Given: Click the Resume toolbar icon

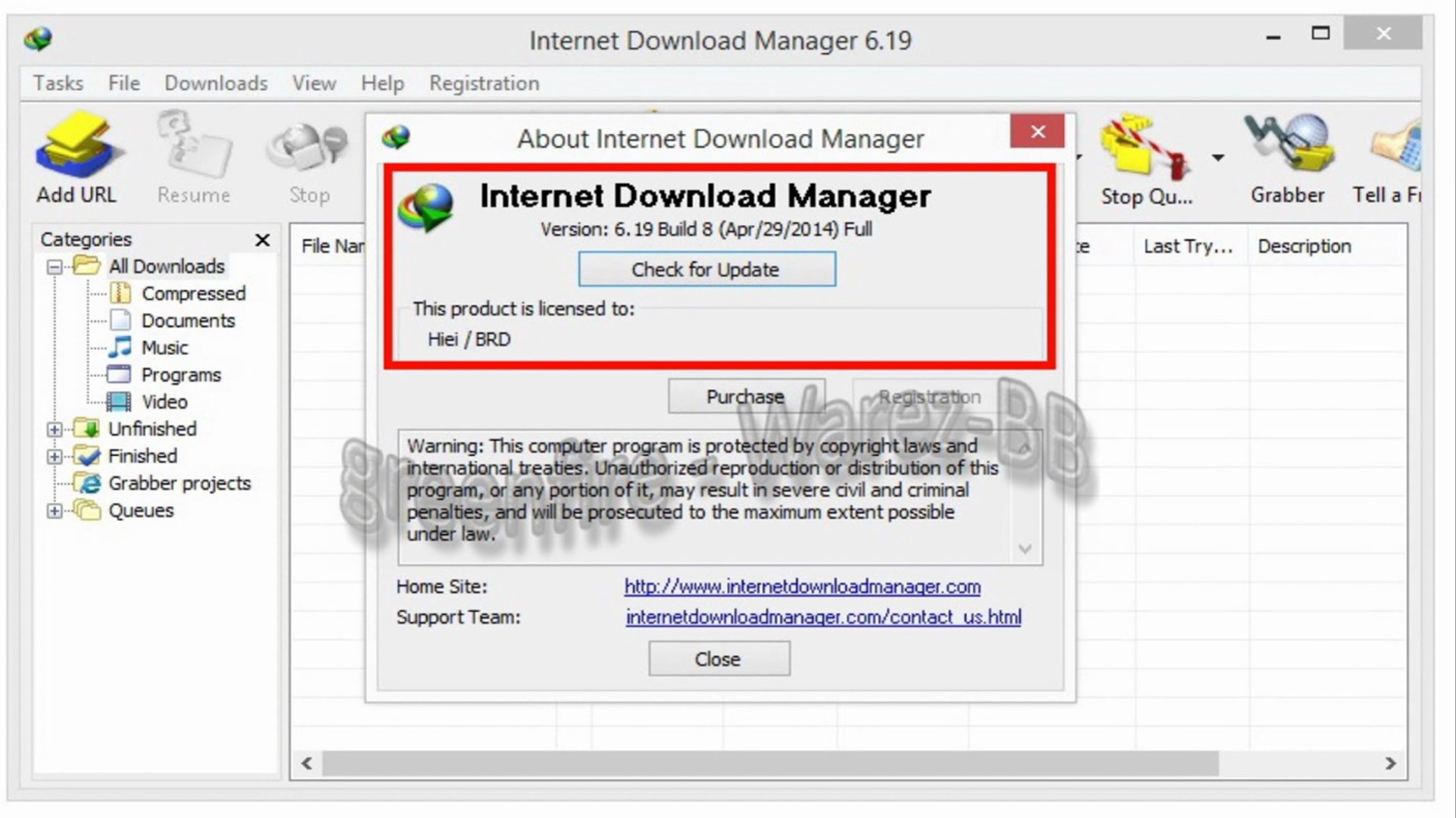Looking at the screenshot, I should (x=194, y=157).
